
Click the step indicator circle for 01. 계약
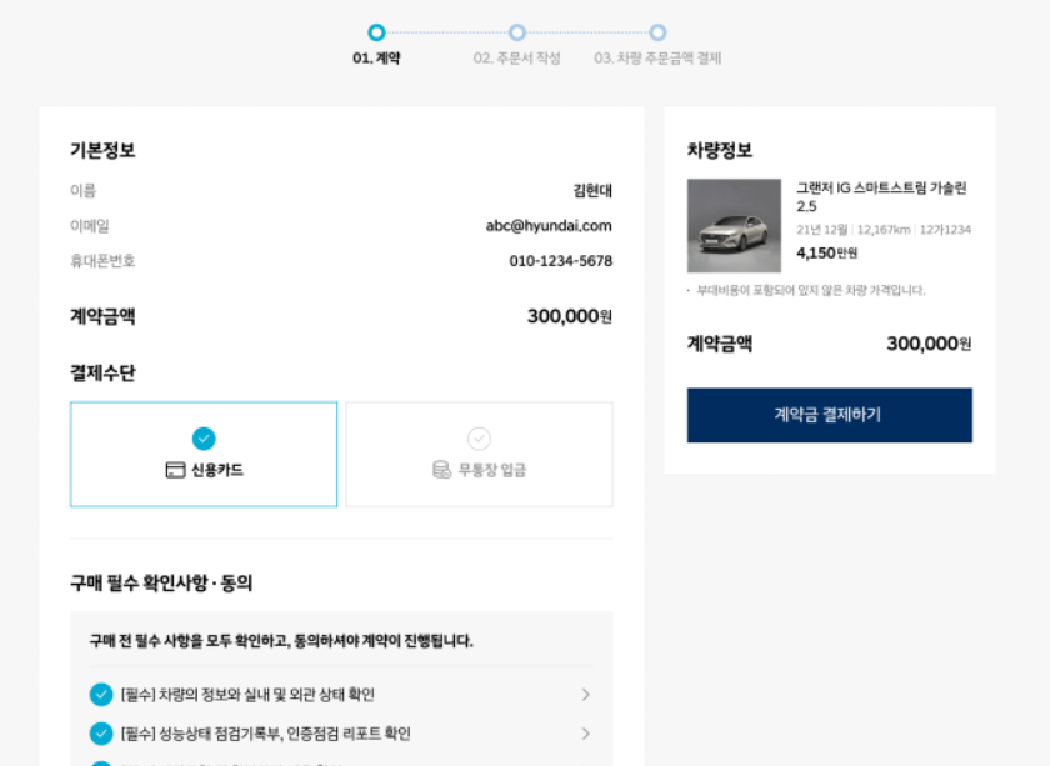click(x=376, y=31)
